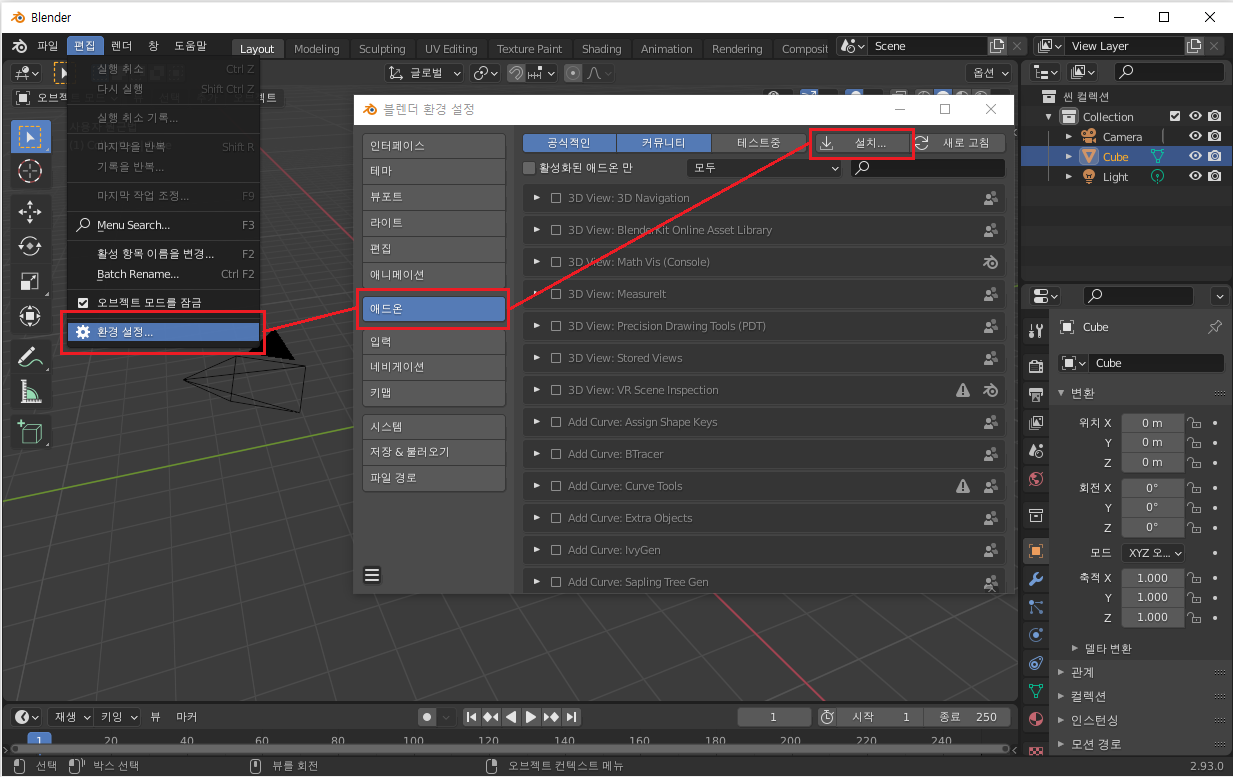The width and height of the screenshot is (1233, 777).
Task: Open the add-on category dropdown
Action: pos(764,168)
